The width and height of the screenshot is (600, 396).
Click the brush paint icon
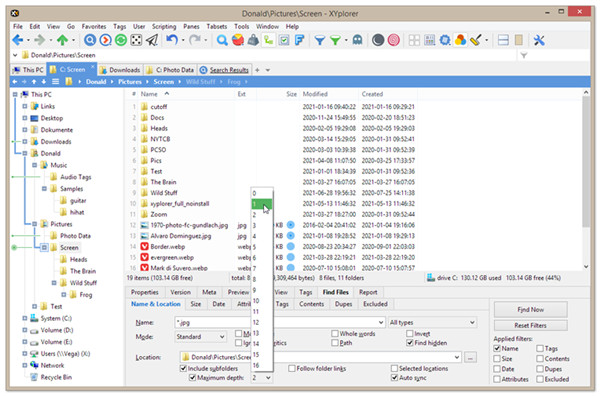pyautogui.click(x=476, y=40)
